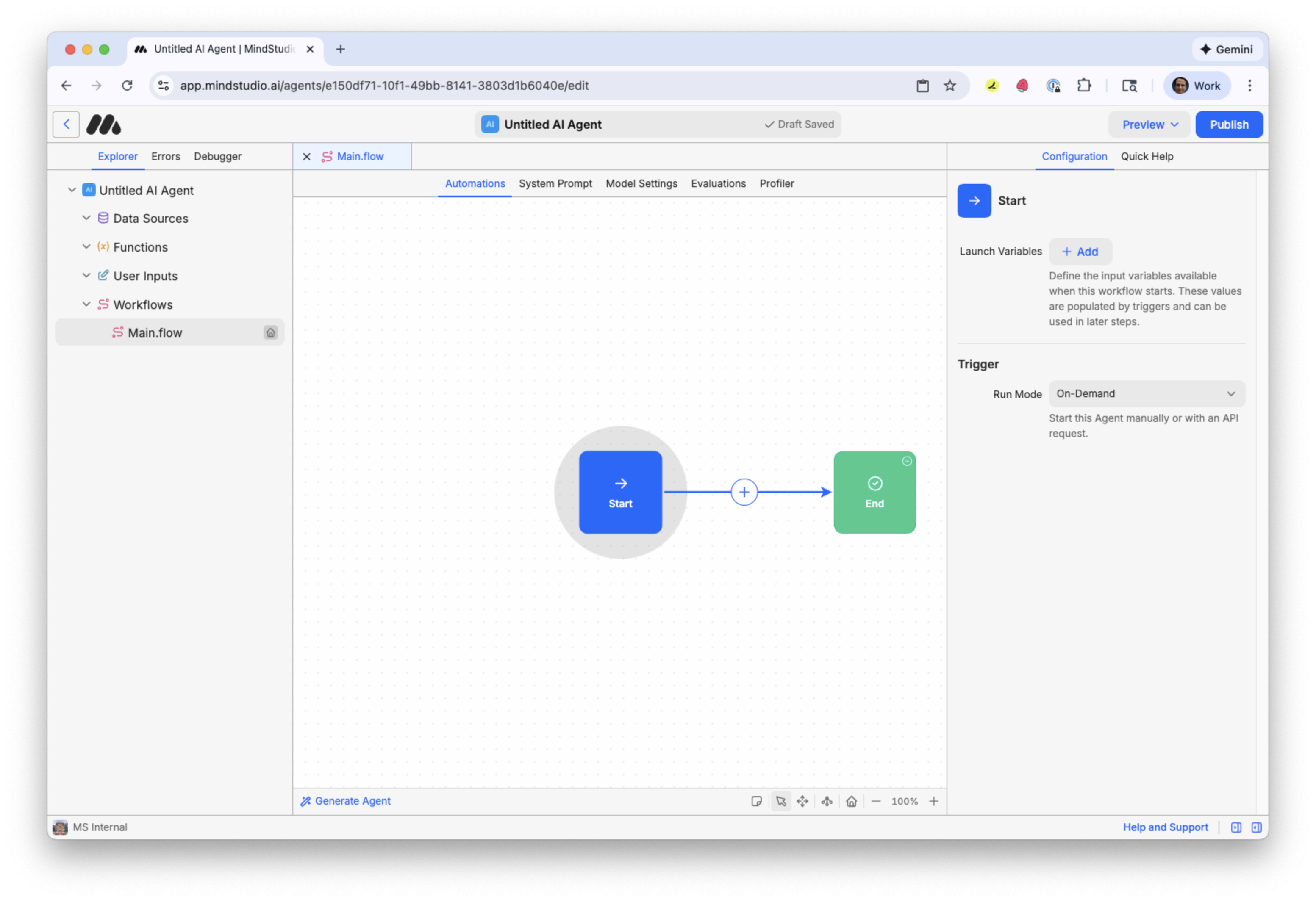The width and height of the screenshot is (1316, 902).
Task: Open the Preview dropdown
Action: coord(1149,124)
